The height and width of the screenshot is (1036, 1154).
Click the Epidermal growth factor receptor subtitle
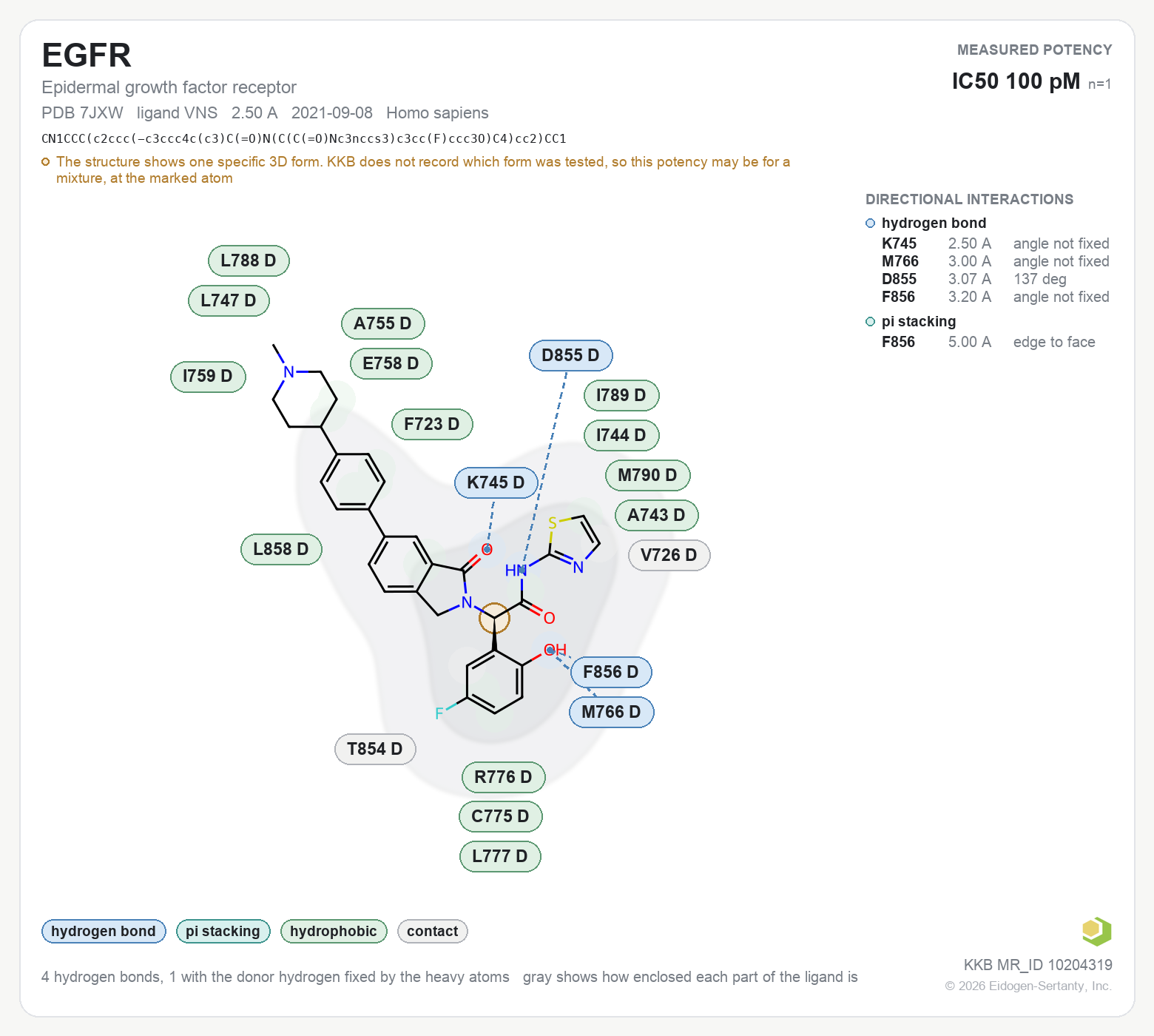169,87
